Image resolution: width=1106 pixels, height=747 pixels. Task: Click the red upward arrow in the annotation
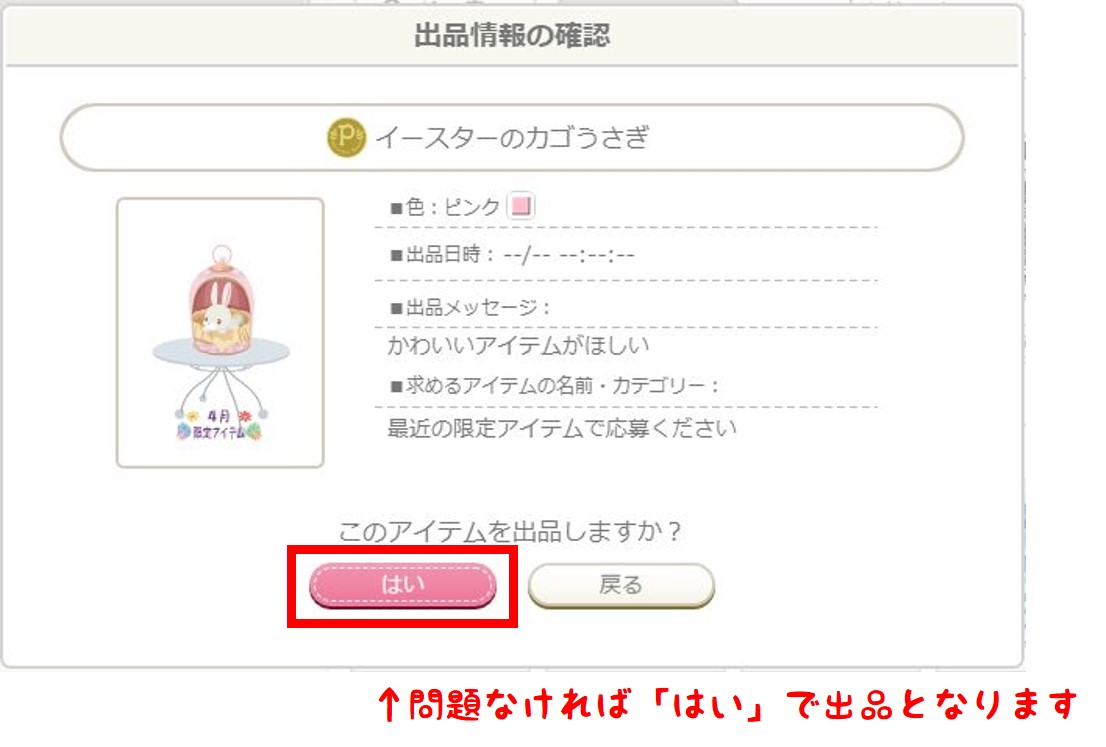(389, 705)
